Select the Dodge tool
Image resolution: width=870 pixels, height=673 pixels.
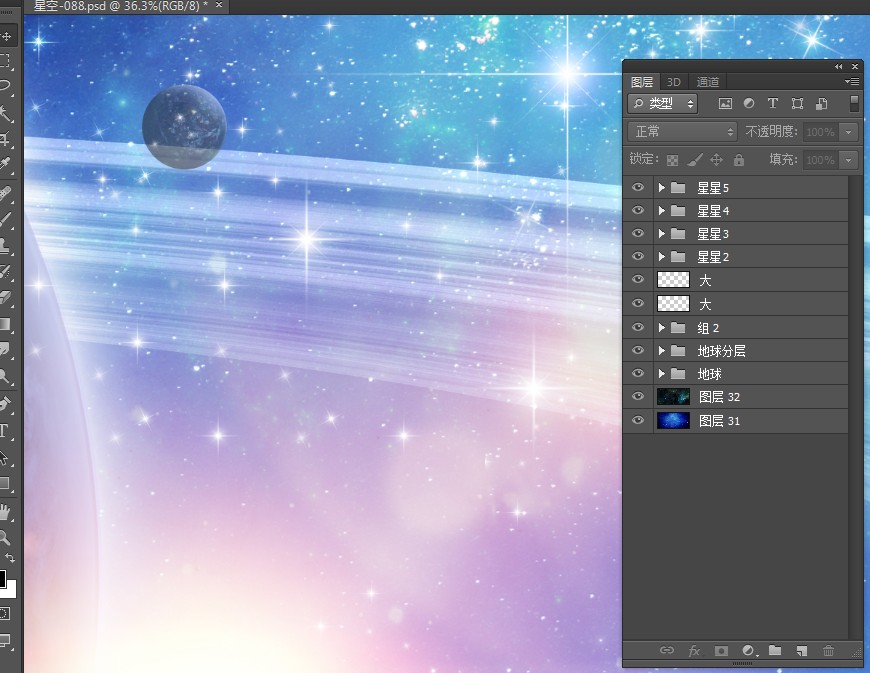point(6,376)
